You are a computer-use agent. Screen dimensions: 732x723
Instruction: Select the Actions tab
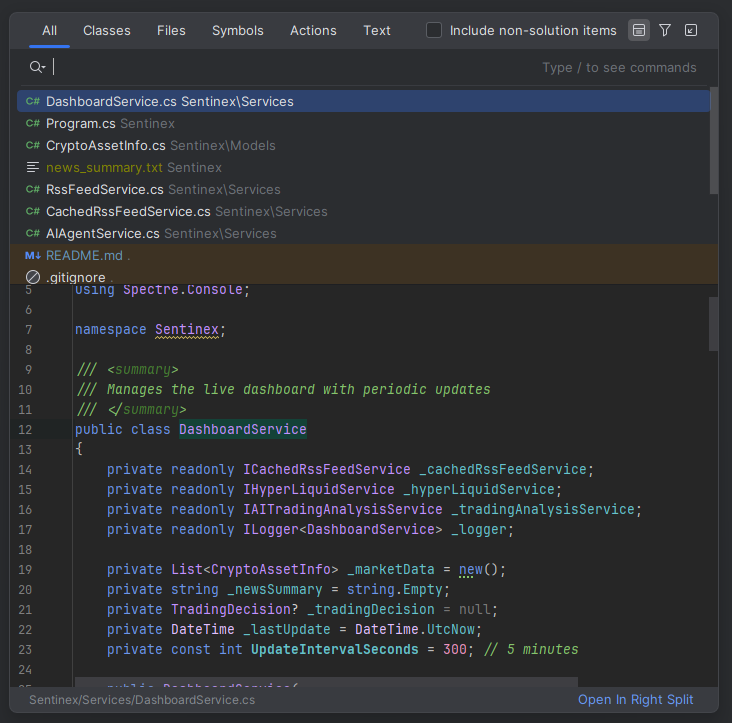[313, 30]
